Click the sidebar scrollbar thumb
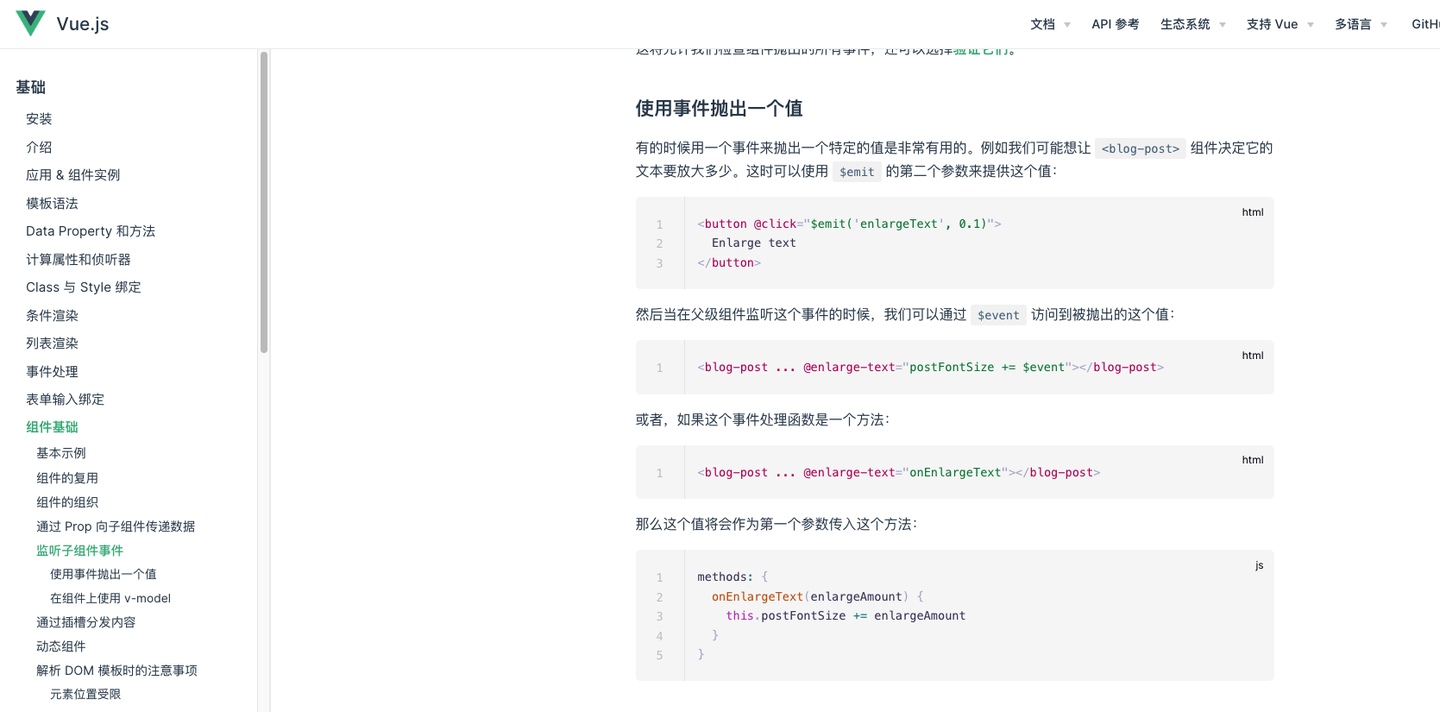The height and width of the screenshot is (712, 1440). point(264,202)
